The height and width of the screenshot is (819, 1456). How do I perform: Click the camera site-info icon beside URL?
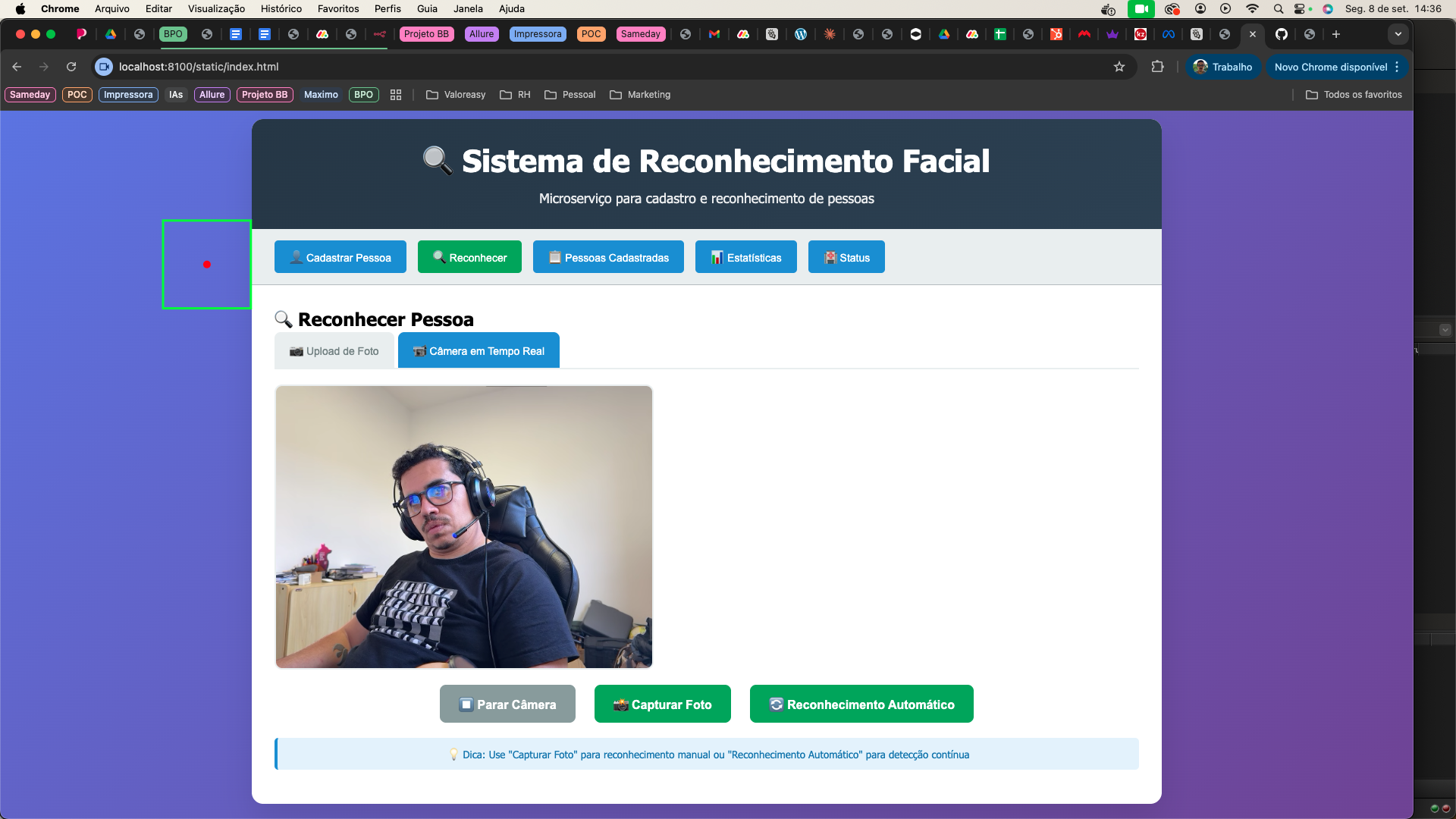104,67
